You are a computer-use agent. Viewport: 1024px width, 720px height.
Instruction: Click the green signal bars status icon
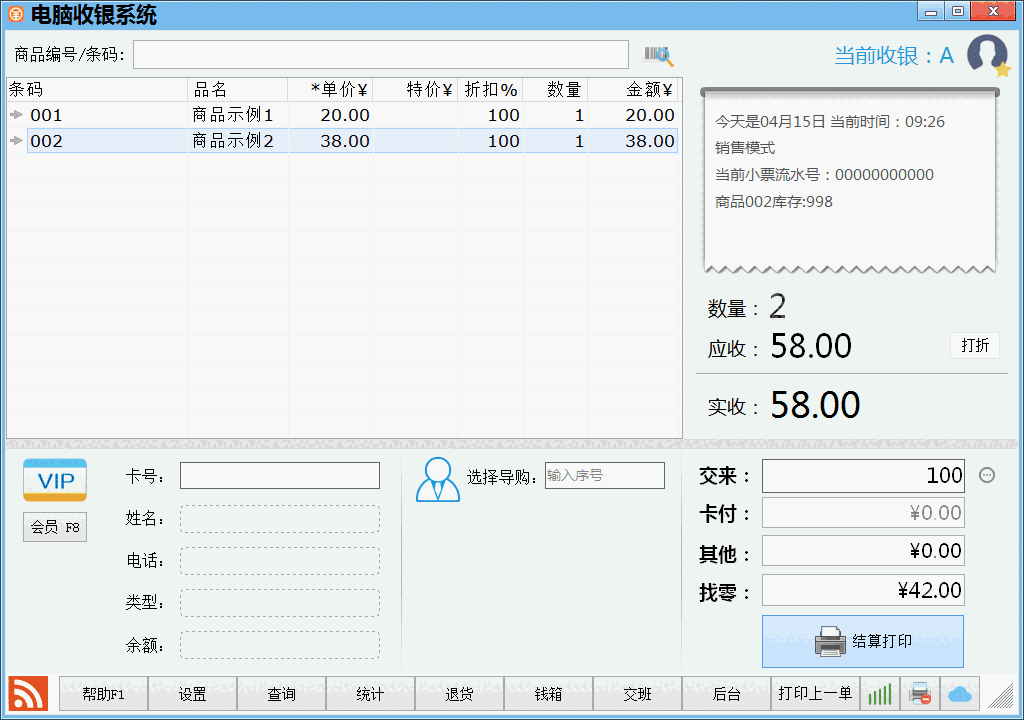click(x=879, y=692)
